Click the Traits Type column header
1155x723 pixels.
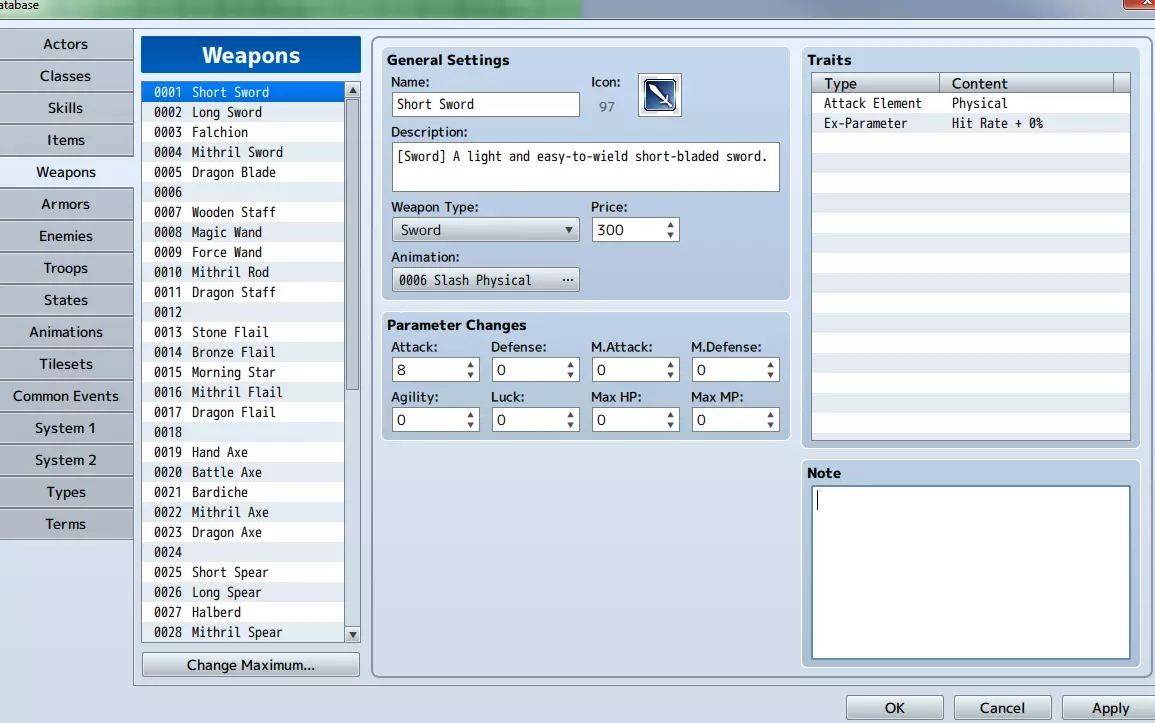876,83
